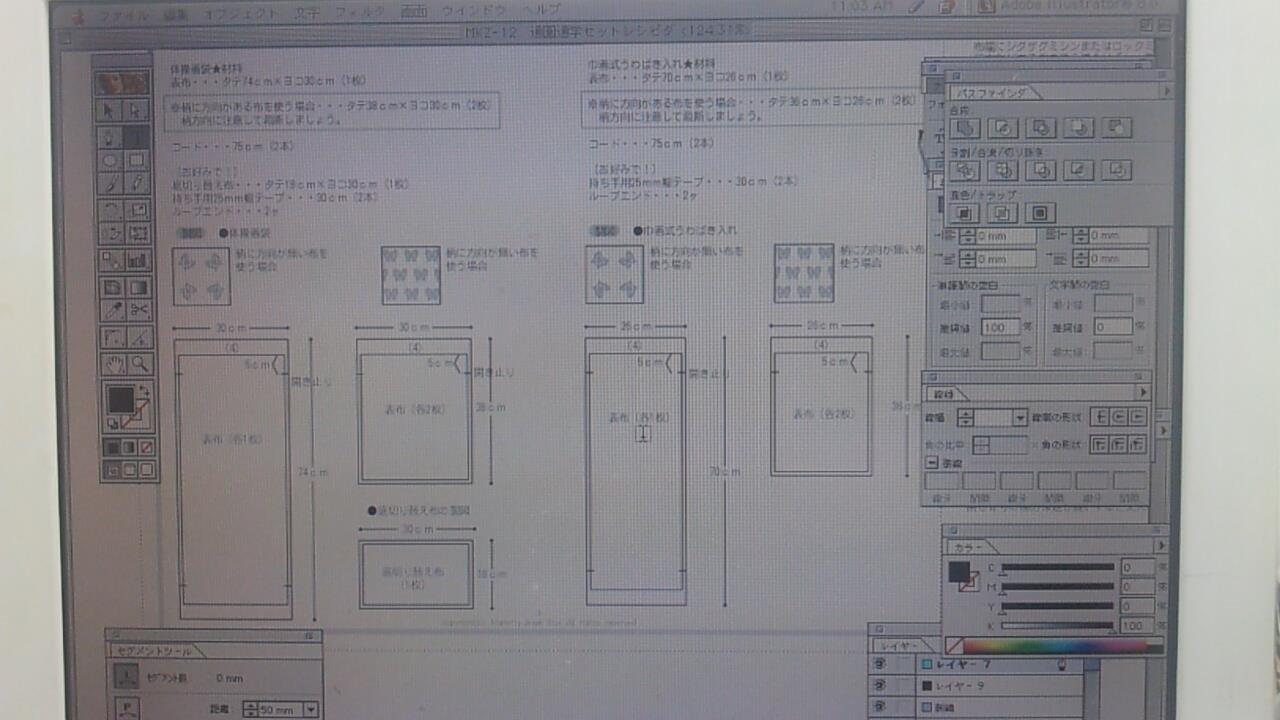Click the fill color box in toolbox
Viewport: 1280px width, 720px height.
point(121,400)
